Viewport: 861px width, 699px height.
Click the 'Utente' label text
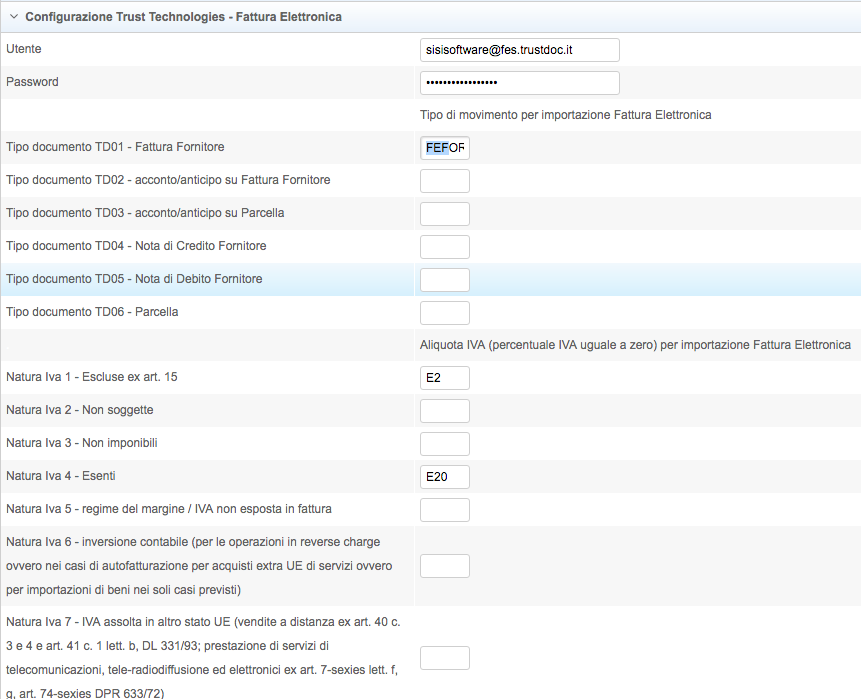[24, 49]
